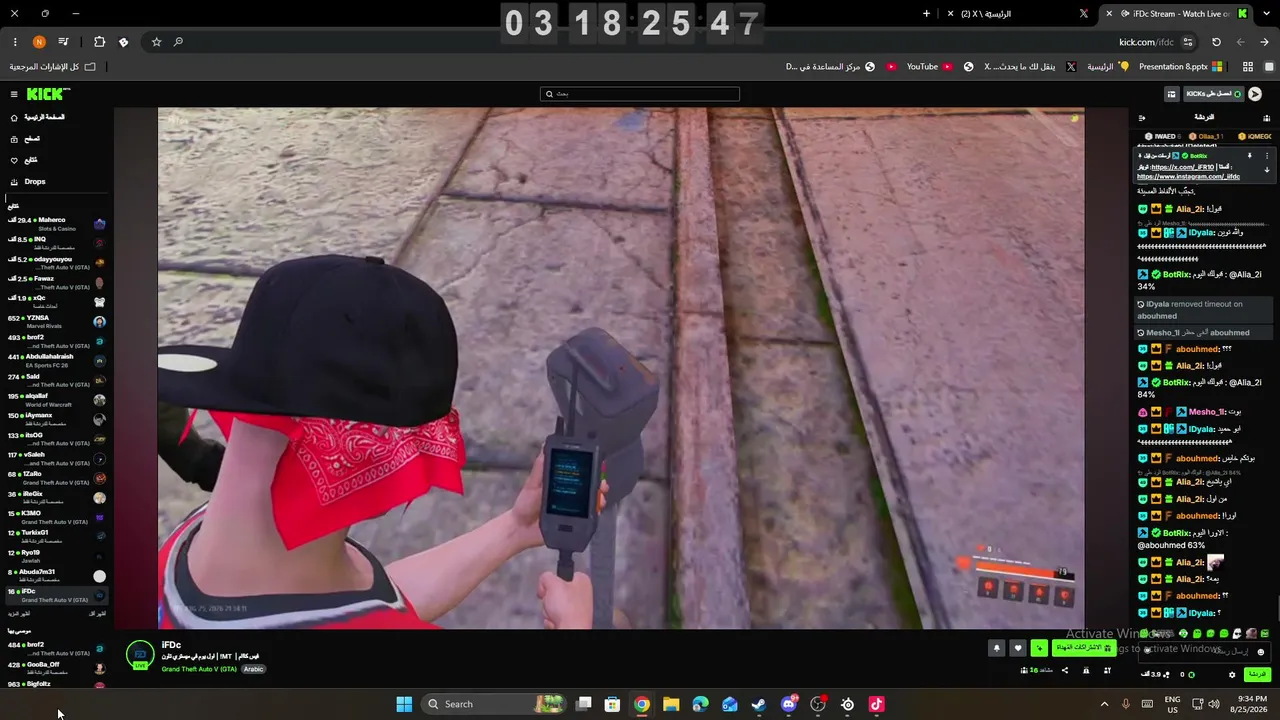Viewport: 1280px width, 720px height.
Task: Click the green gift subscriptions button
Action: [x=1083, y=648]
